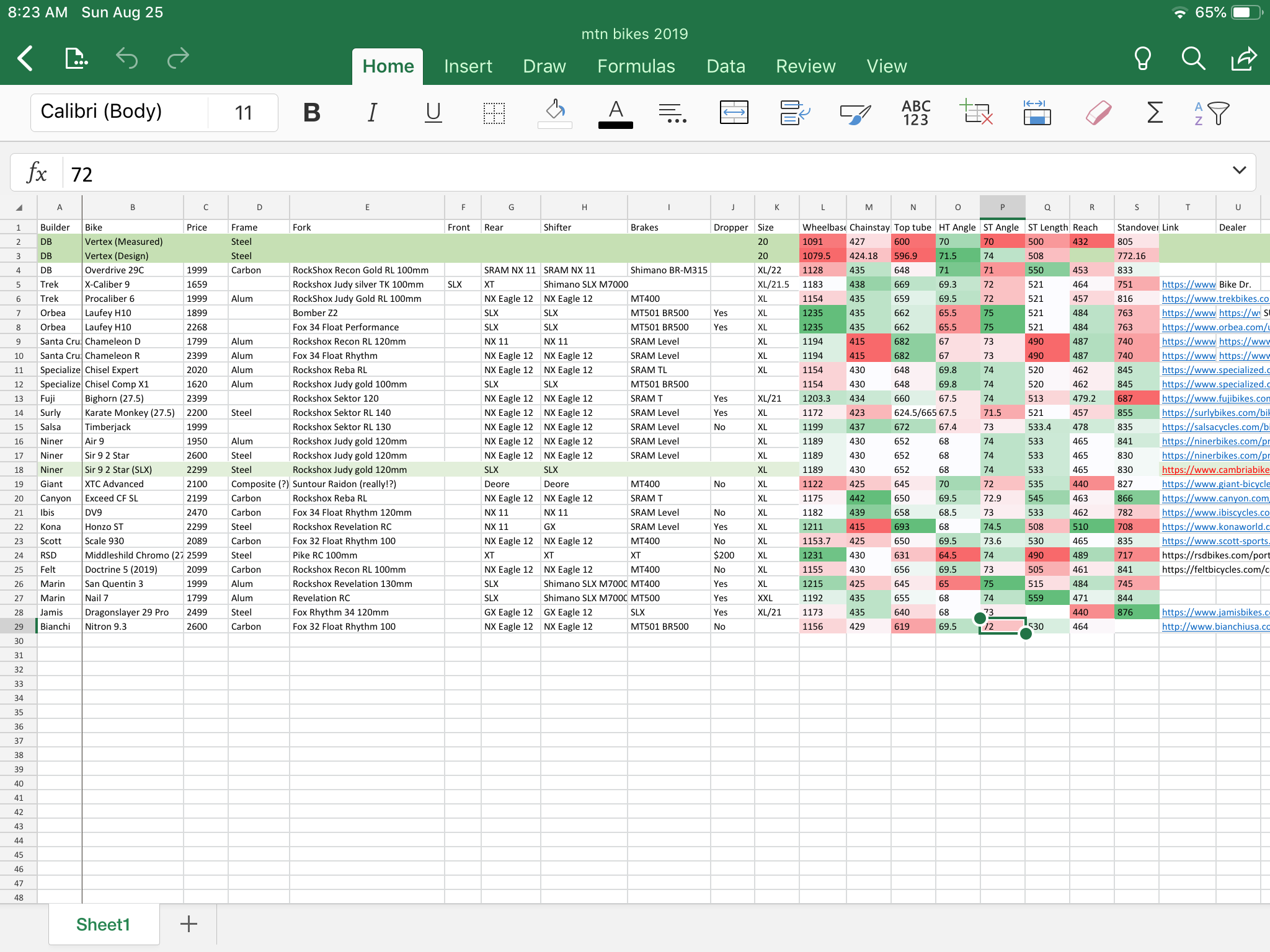Screen dimensions: 1270x952
Task: Select Top tube cell 624.5/665
Action: tap(913, 413)
